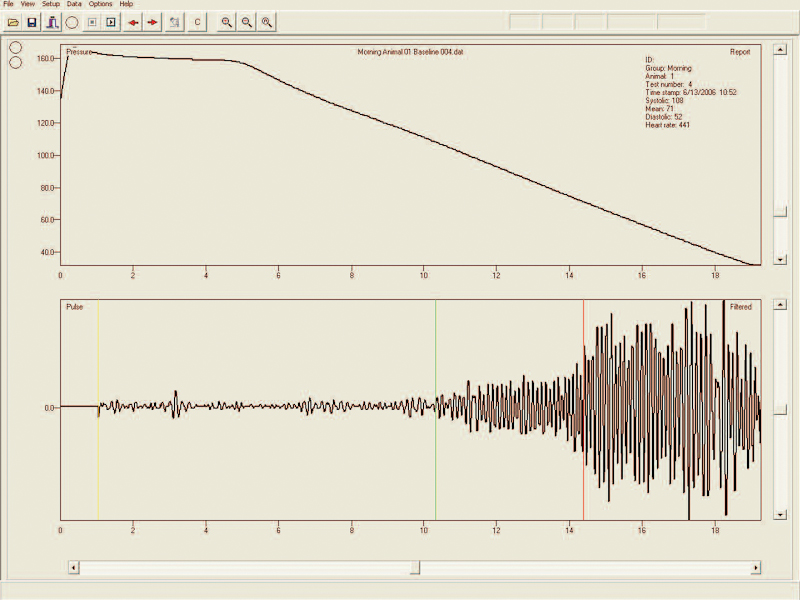
Task: Click the grayed-out toolbar icon beside the C button
Action: tap(174, 22)
